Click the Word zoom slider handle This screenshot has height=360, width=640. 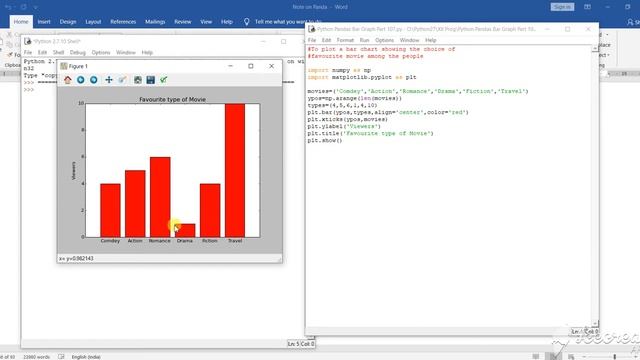[615, 357]
